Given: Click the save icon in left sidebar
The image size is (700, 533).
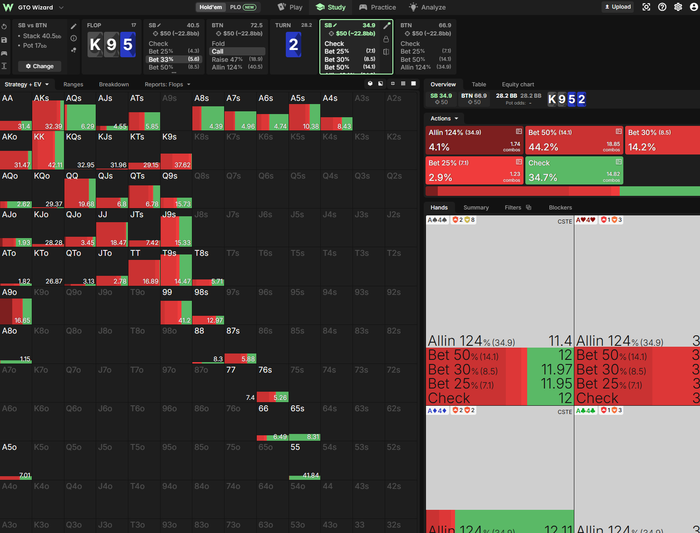Looking at the screenshot, I should point(4,40).
